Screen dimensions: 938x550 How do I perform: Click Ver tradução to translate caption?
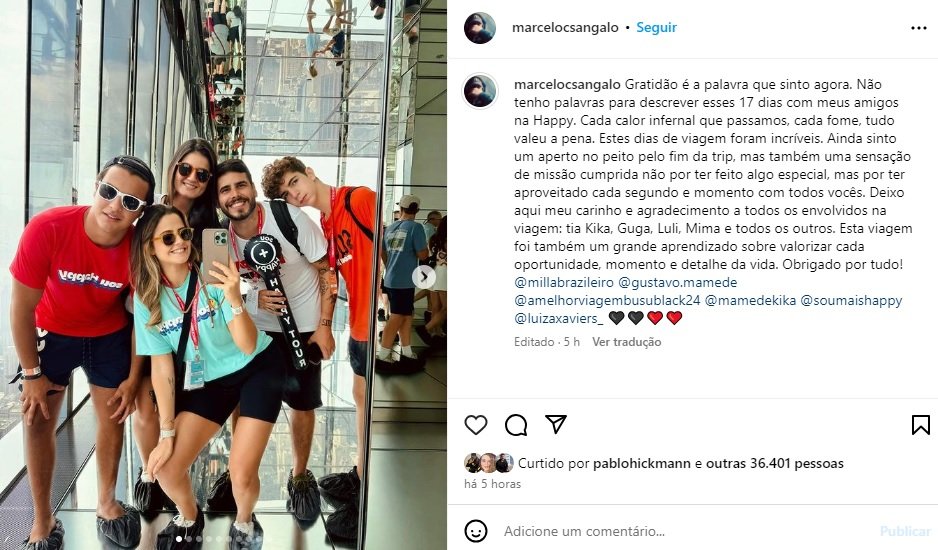(x=626, y=342)
